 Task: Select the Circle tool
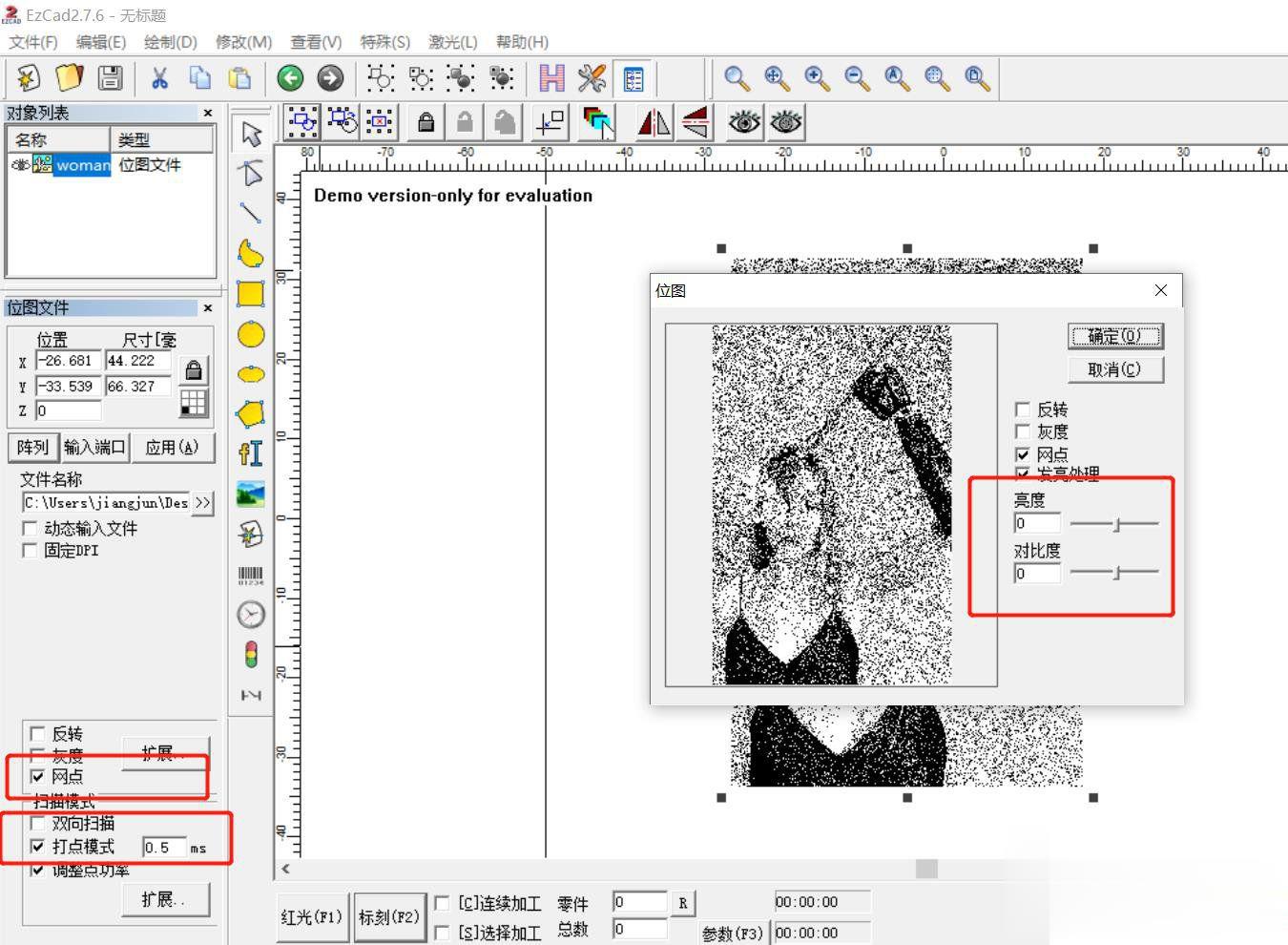(251, 334)
